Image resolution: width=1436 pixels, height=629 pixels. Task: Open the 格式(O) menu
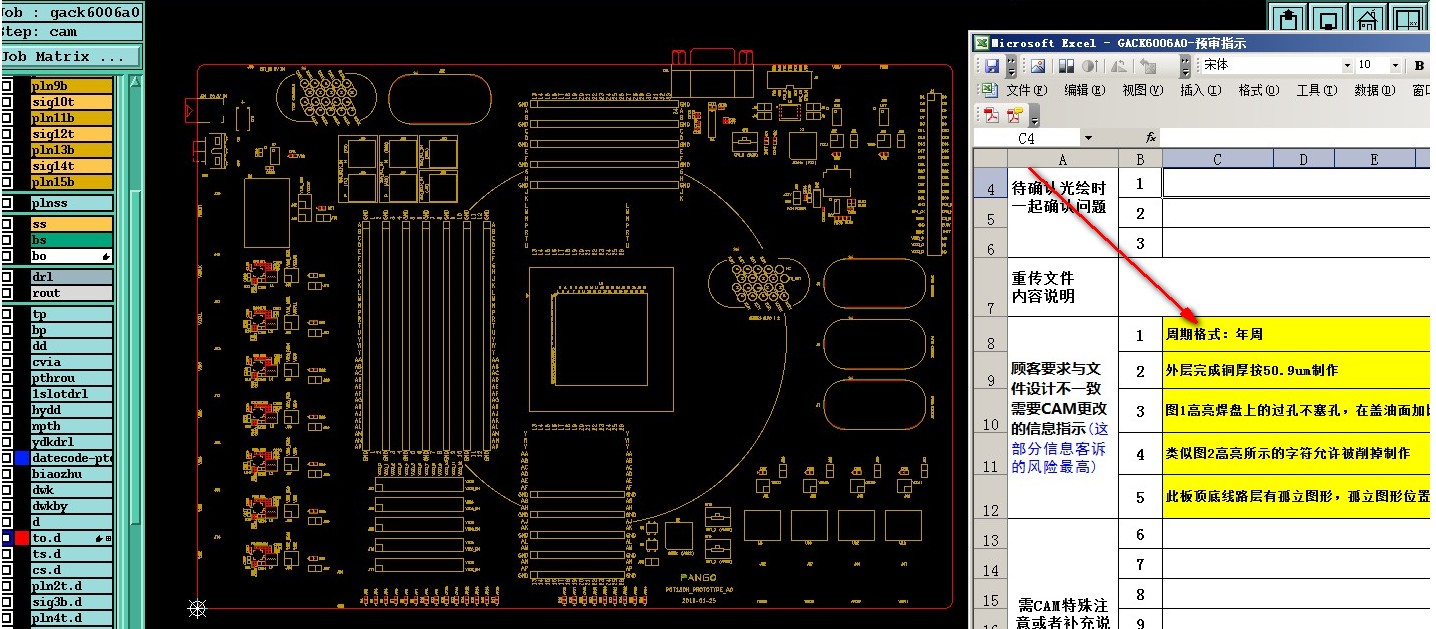pos(1259,90)
